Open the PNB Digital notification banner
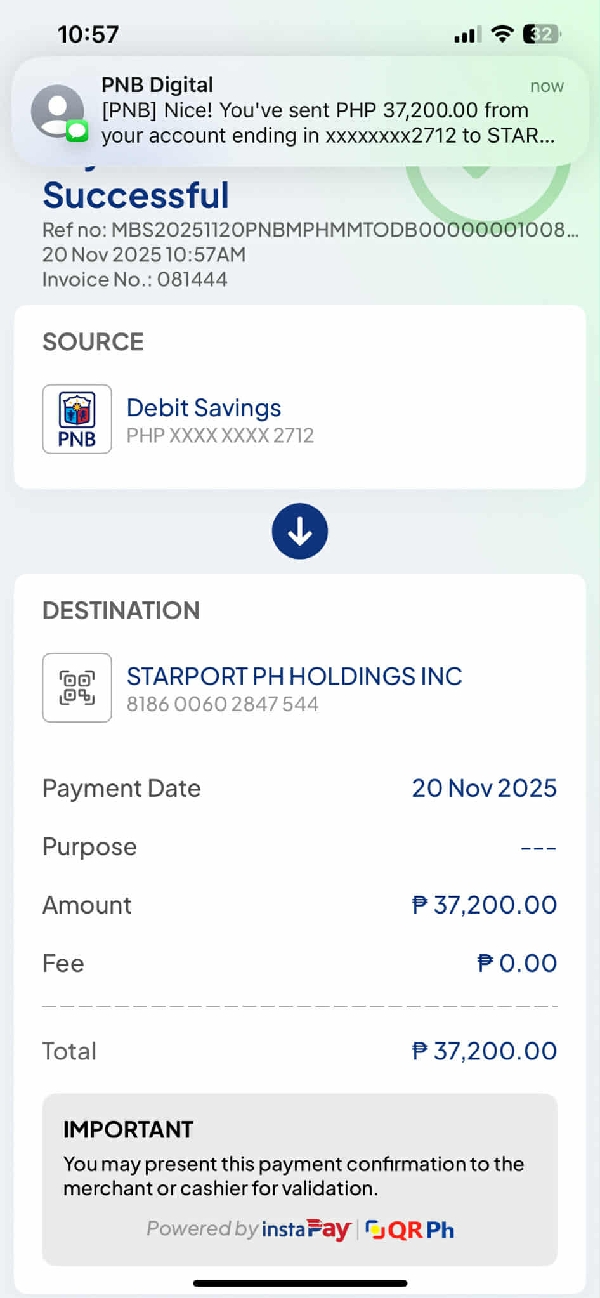Viewport: 600px width, 1298px height. [x=300, y=111]
